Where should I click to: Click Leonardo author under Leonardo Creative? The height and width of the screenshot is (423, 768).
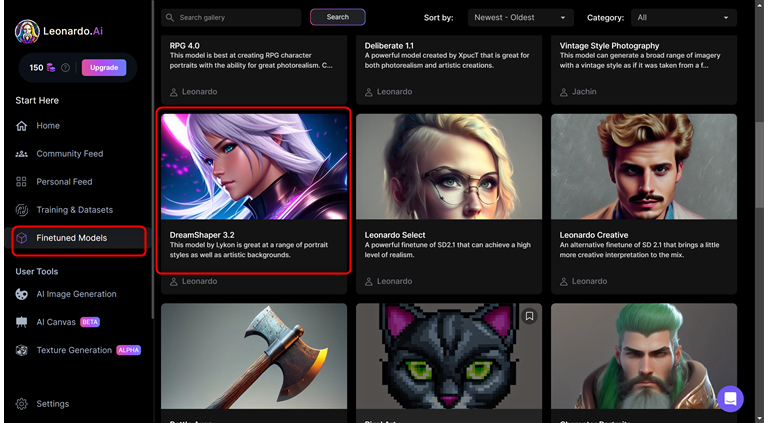(589, 282)
